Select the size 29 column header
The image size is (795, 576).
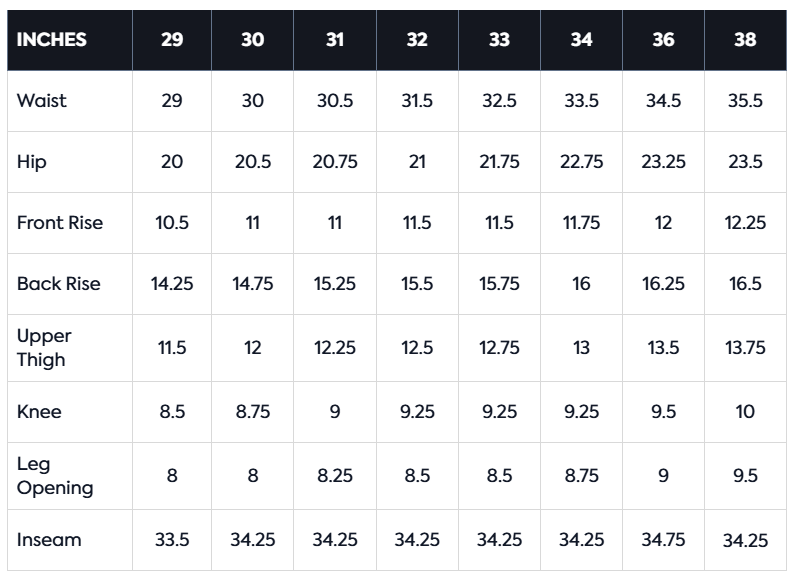[x=172, y=41]
